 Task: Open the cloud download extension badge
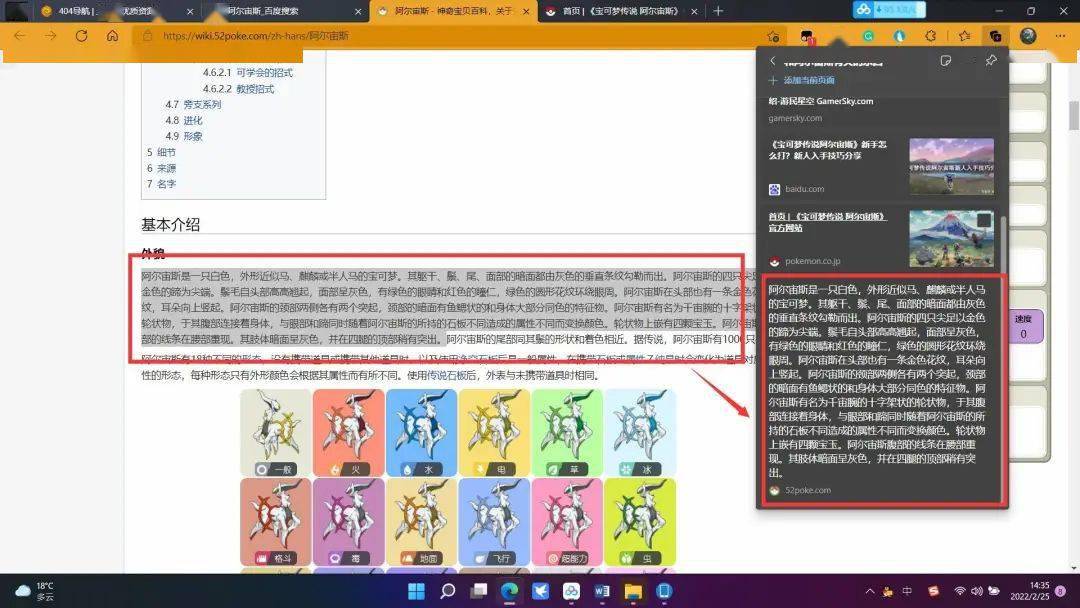click(x=889, y=10)
